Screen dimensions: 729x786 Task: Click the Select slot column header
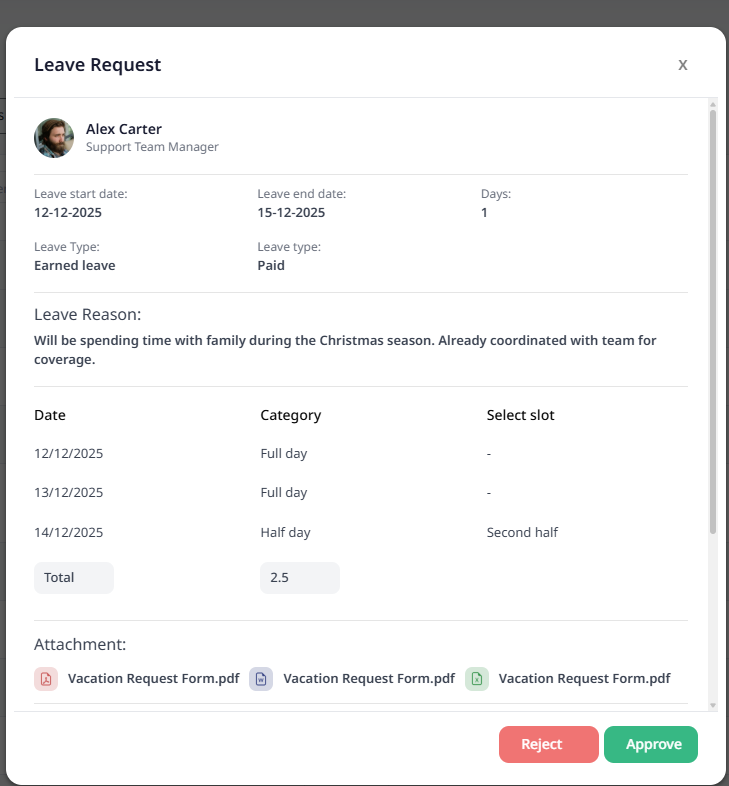click(520, 415)
